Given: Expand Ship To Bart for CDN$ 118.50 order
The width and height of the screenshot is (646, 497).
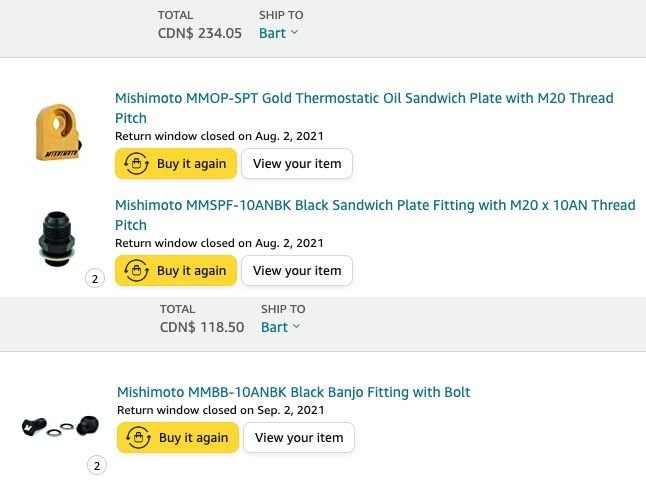Looking at the screenshot, I should (280, 327).
